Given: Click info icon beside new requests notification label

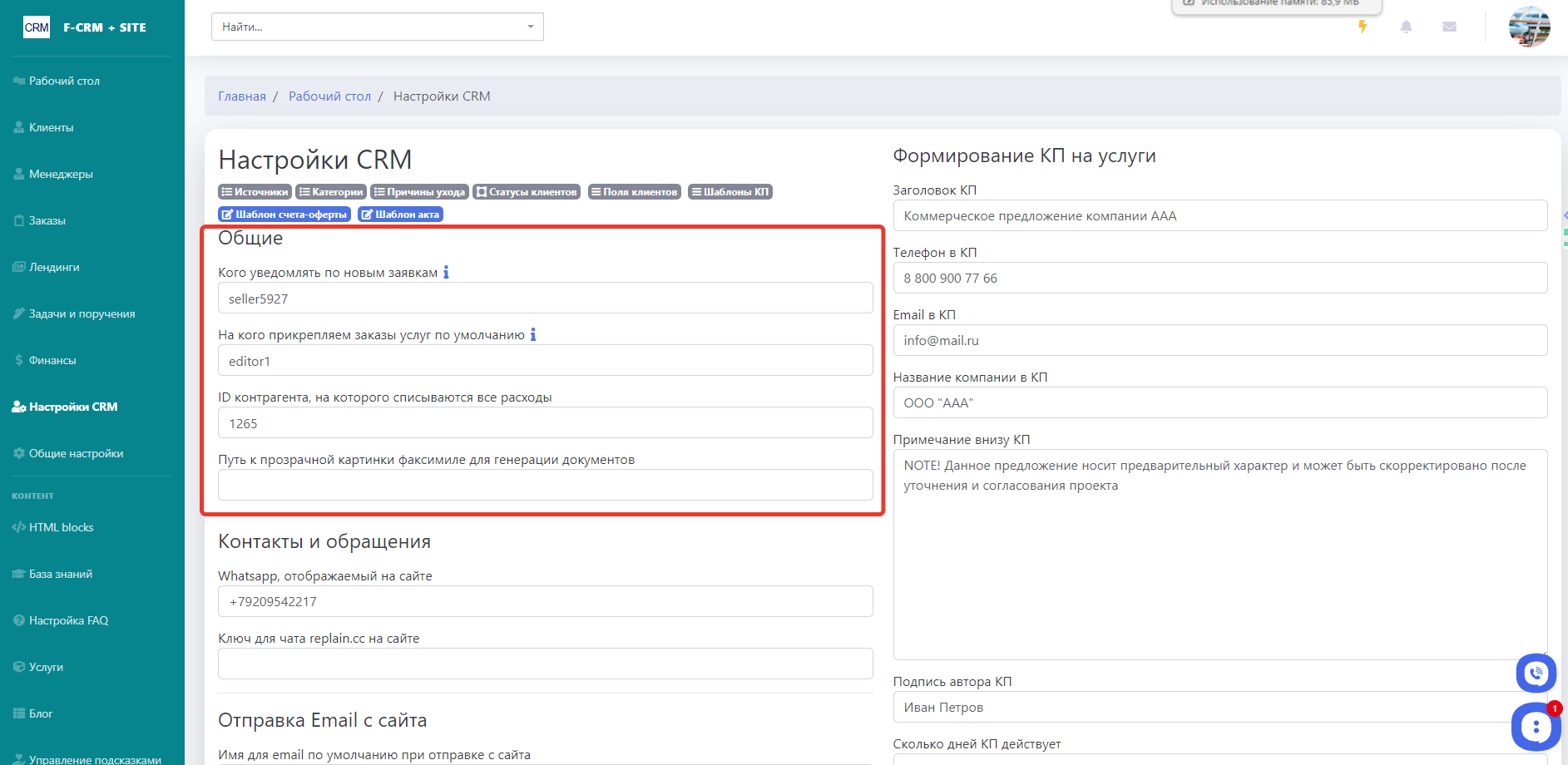Looking at the screenshot, I should point(446,272).
